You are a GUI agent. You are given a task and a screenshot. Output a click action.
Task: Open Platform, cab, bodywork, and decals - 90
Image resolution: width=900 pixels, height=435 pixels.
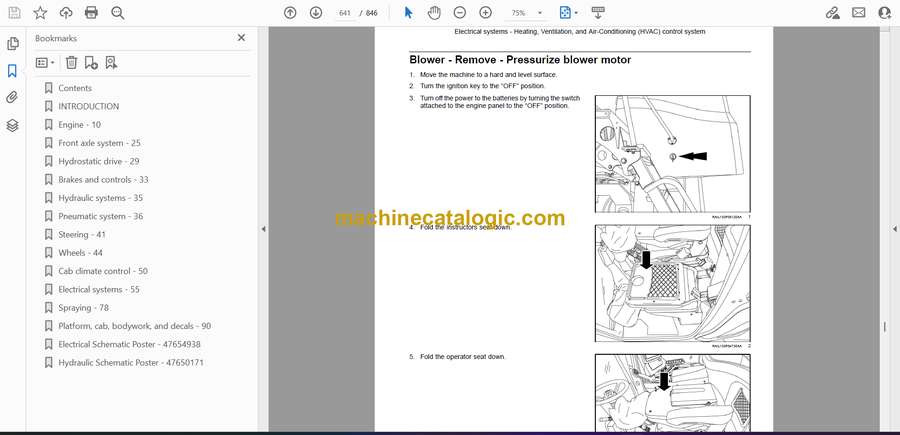[134, 326]
